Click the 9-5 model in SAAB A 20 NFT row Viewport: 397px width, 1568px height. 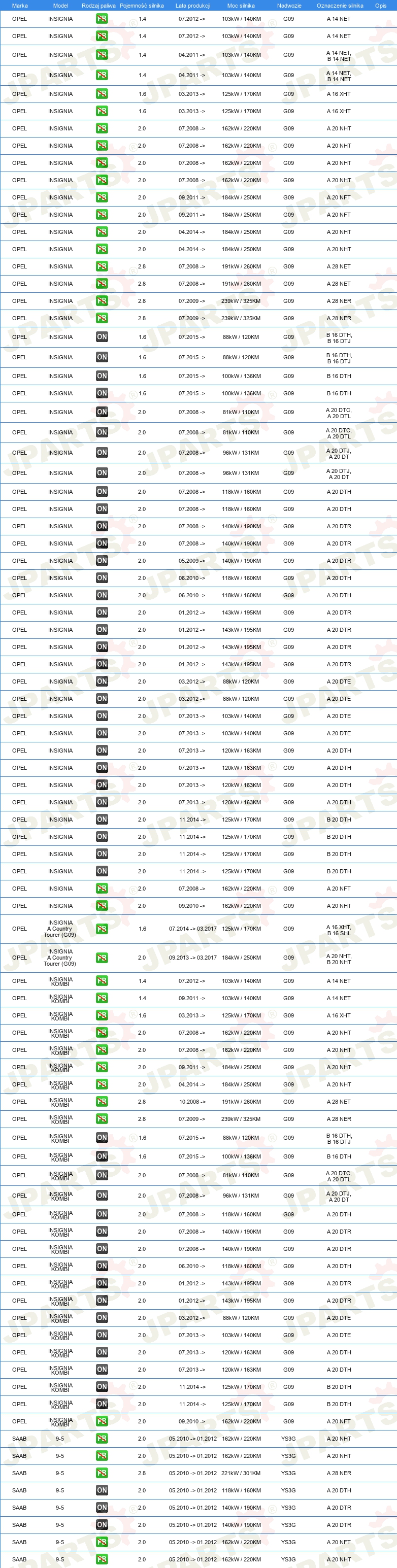(x=60, y=1542)
